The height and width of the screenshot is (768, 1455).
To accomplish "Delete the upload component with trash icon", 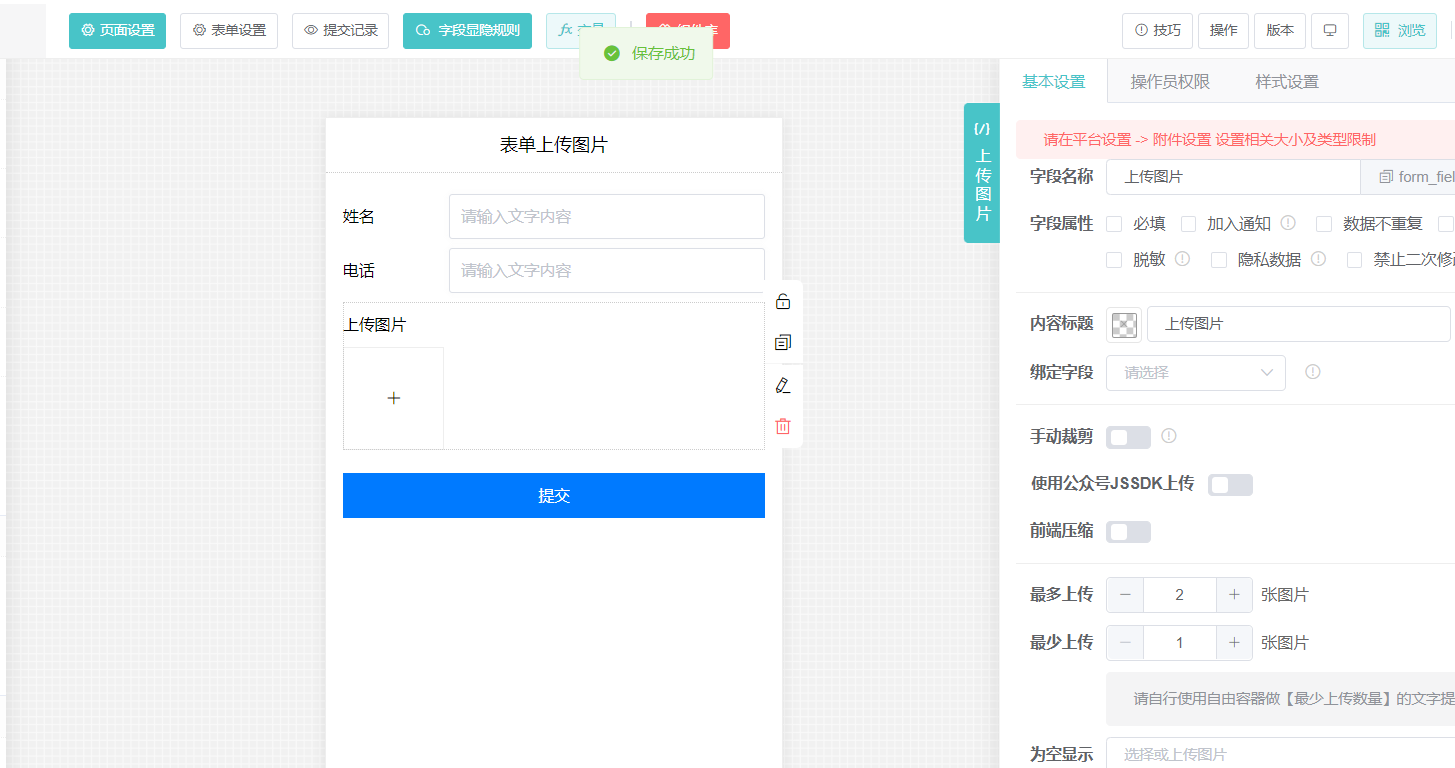I will coord(783,427).
